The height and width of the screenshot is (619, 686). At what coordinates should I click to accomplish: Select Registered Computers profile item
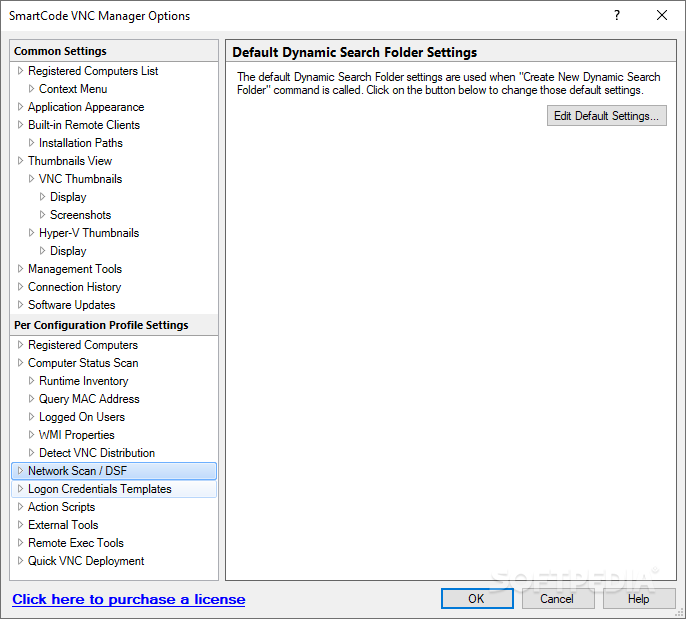pyautogui.click(x=83, y=345)
